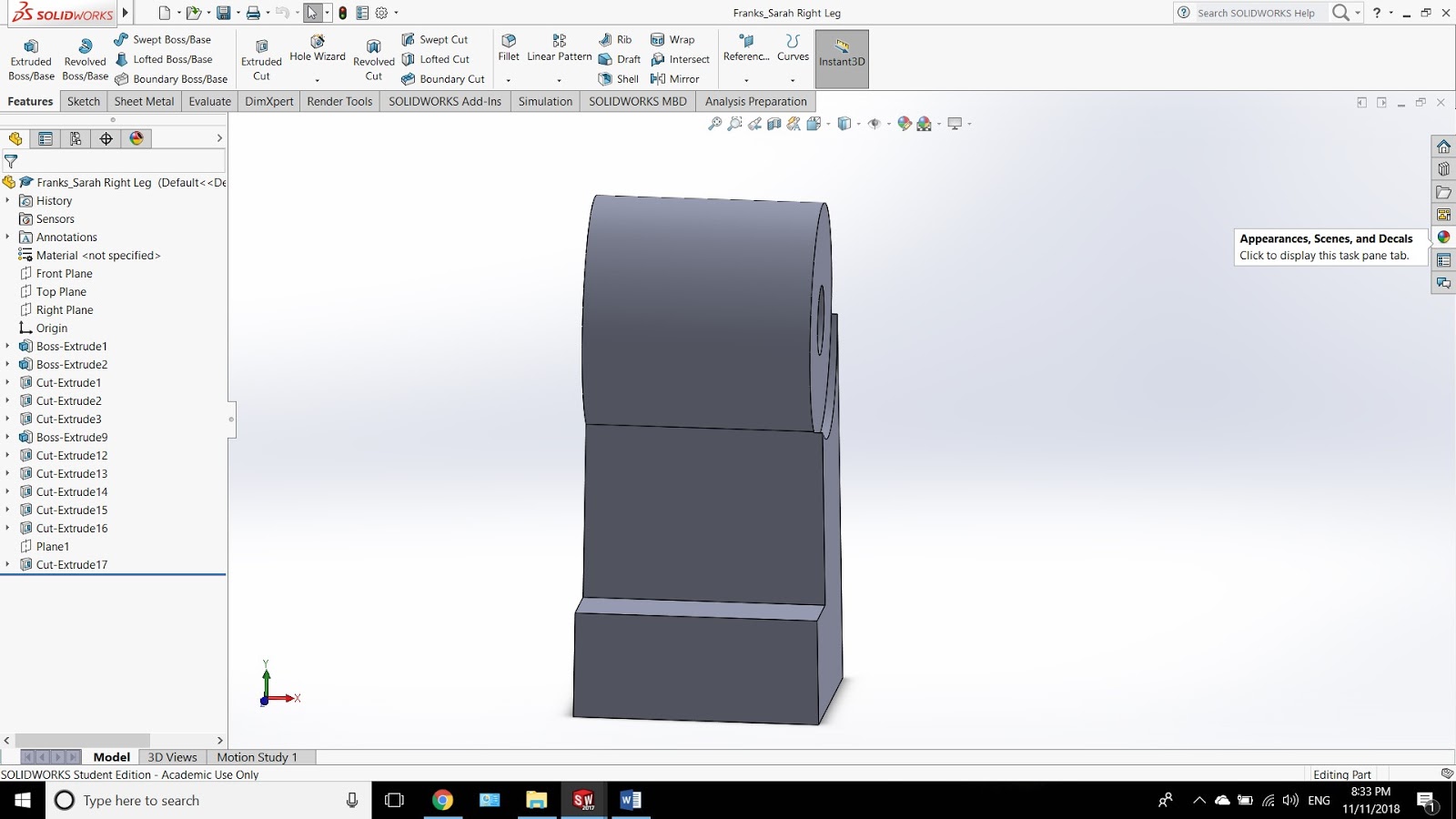Expand the History folder
This screenshot has height=819, width=1456.
(x=8, y=200)
